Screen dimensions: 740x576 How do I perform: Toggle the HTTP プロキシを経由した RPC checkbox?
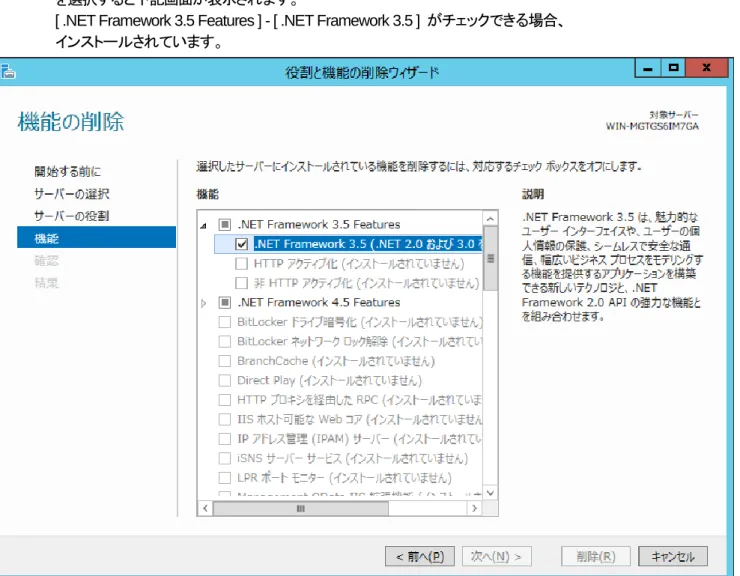(x=225, y=400)
